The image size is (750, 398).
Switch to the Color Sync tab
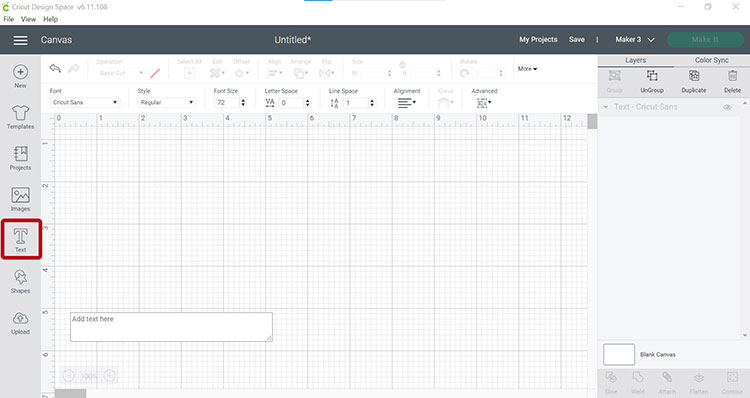[x=712, y=60]
